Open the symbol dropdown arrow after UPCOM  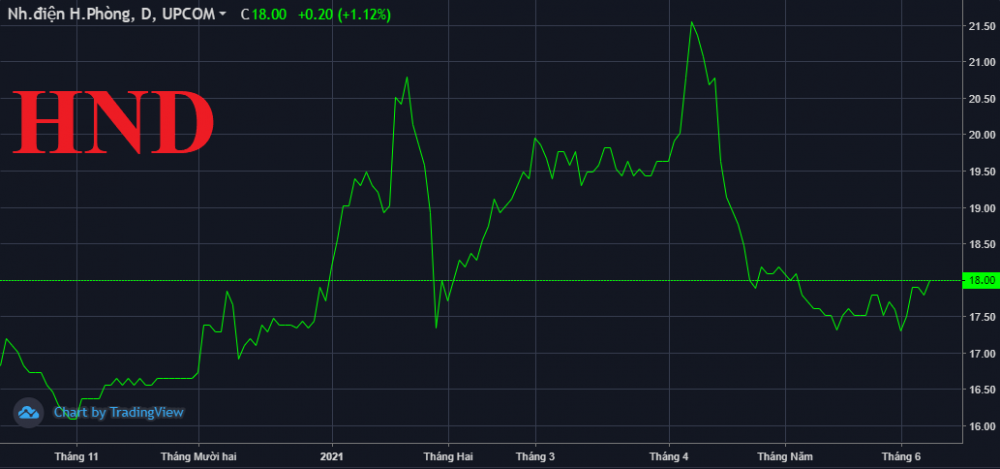(x=222, y=14)
